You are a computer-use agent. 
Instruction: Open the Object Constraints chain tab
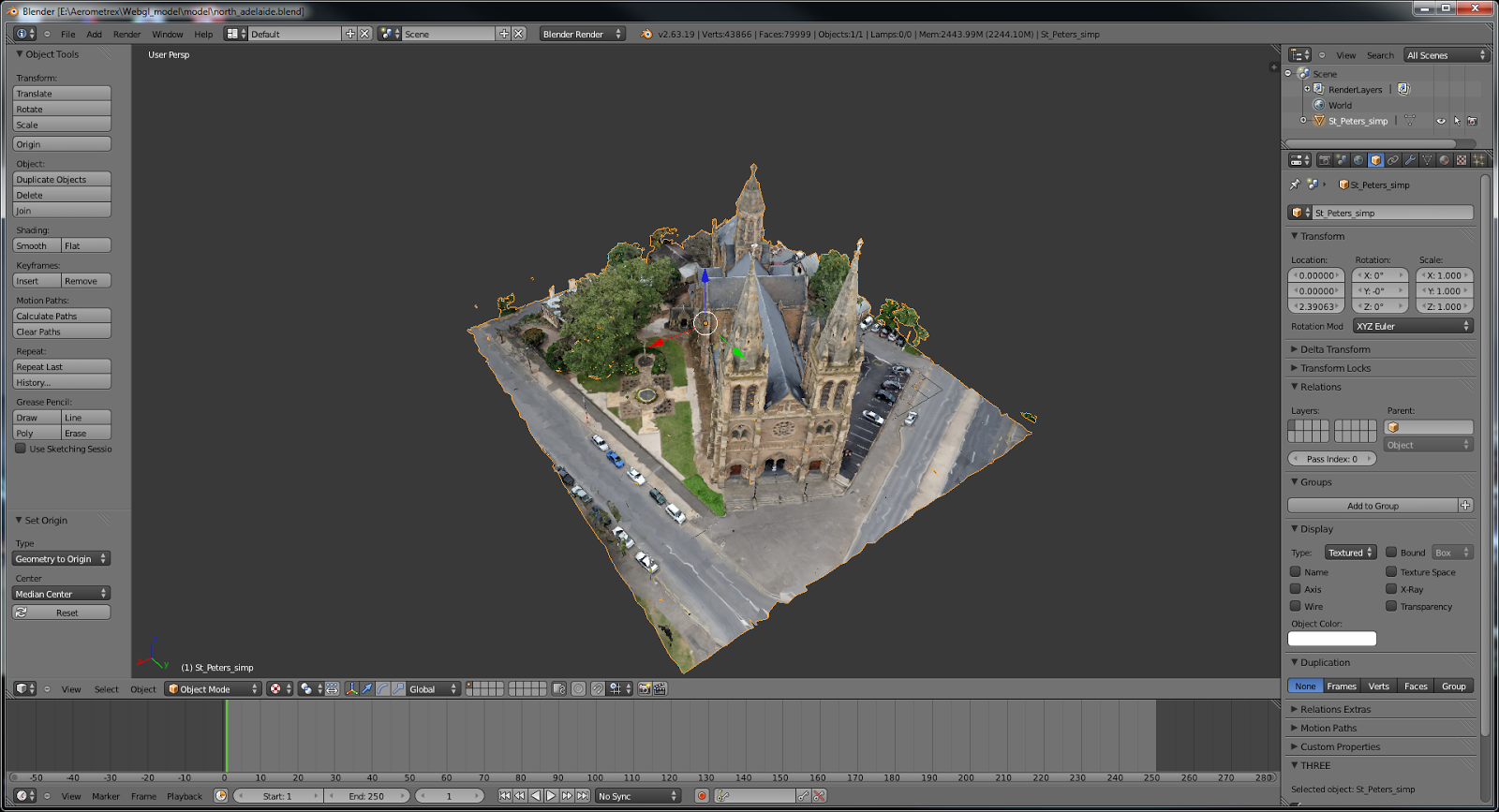1393,160
